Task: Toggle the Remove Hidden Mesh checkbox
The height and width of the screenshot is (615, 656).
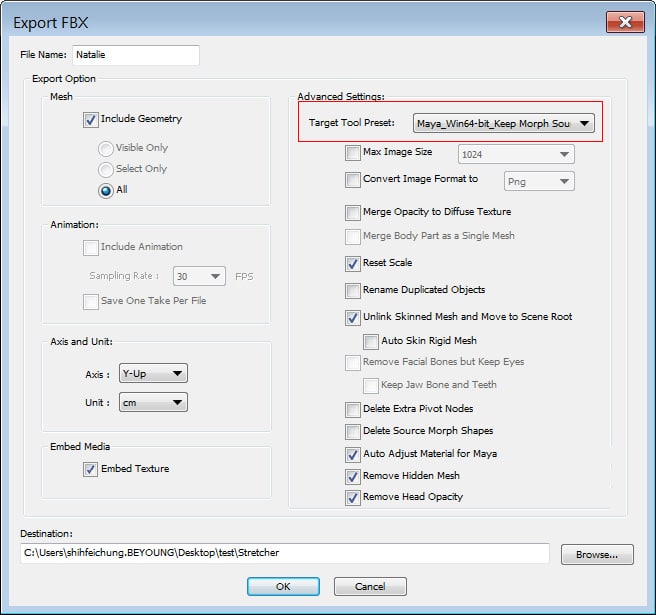Action: pyautogui.click(x=353, y=477)
